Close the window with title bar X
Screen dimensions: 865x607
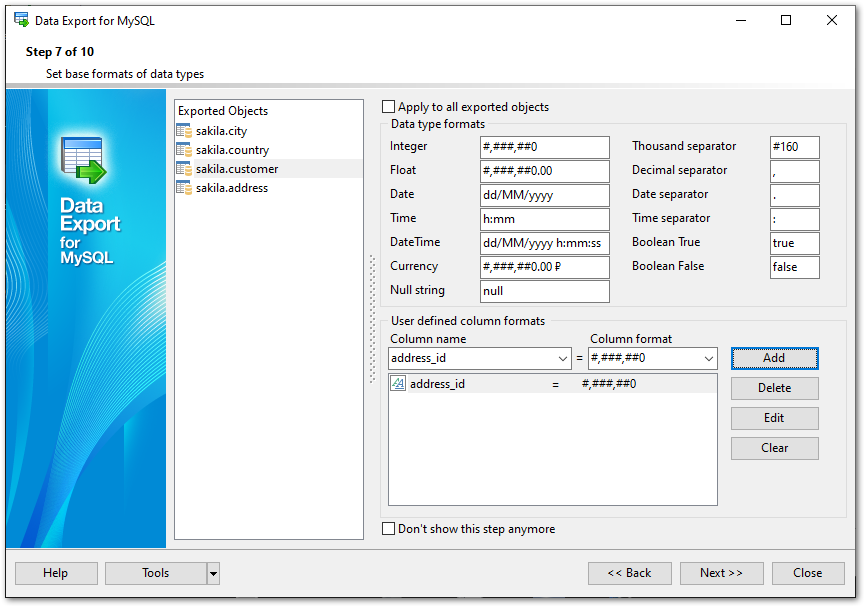[x=832, y=20]
